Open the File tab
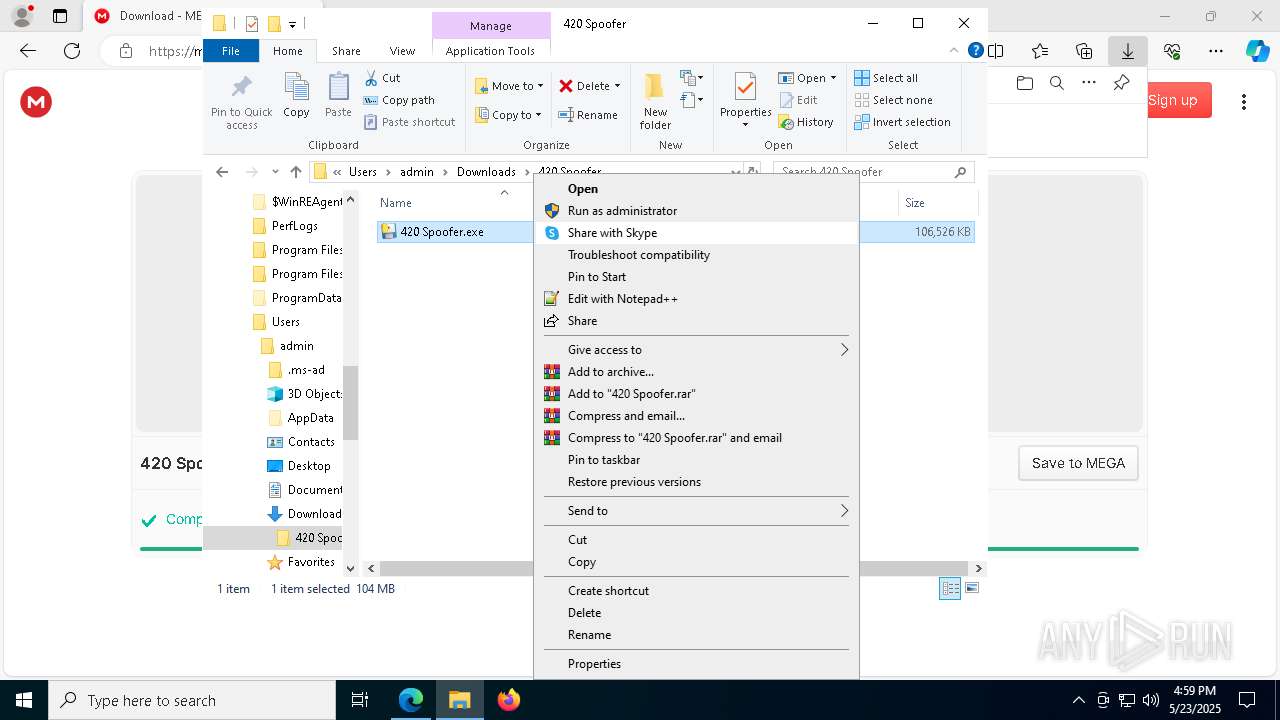 (x=231, y=51)
